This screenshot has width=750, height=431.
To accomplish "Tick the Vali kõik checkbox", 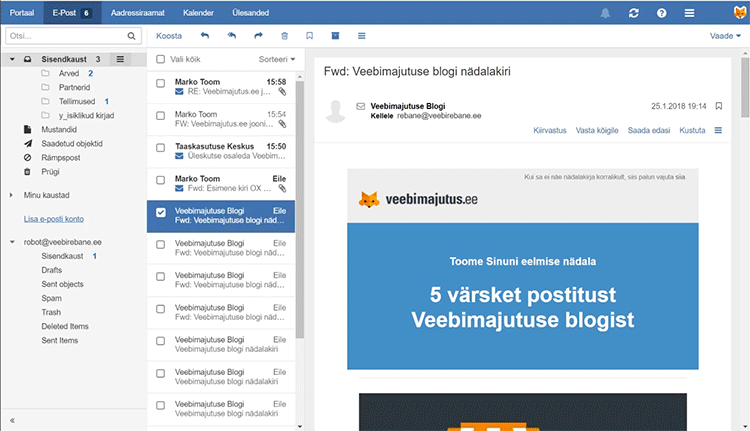I will [160, 59].
